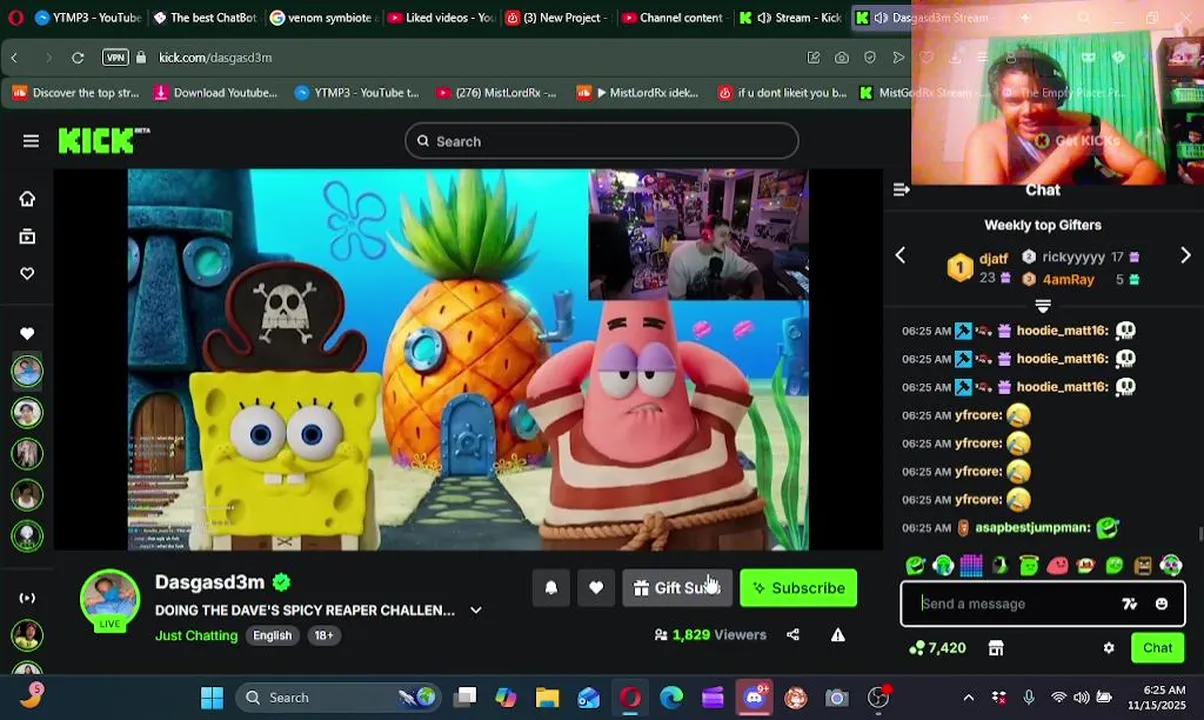Toggle the browser VPN badge

(x=115, y=58)
